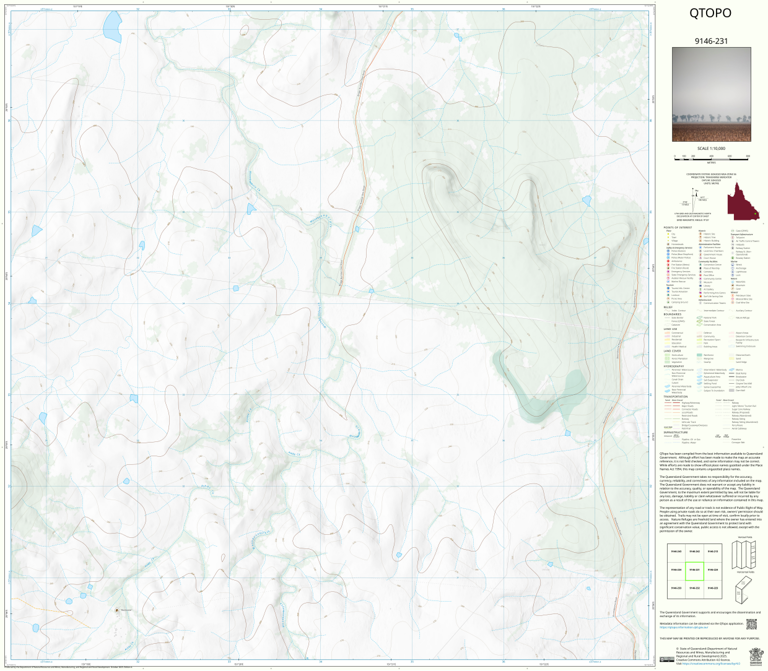Viewport: 768px width, 671px height.
Task: Click the HYDROGRAPHY legend heading
Action: (673, 366)
